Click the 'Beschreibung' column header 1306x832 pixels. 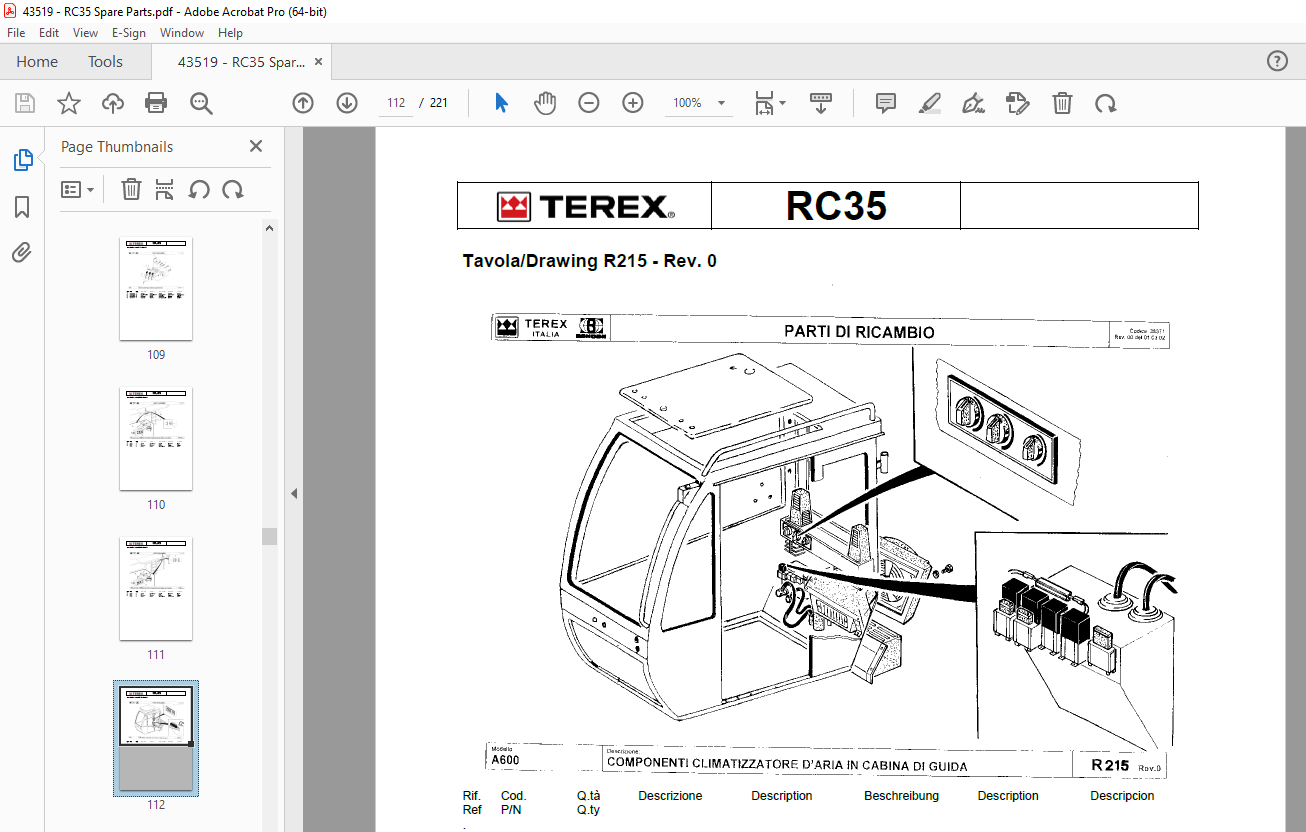point(901,796)
